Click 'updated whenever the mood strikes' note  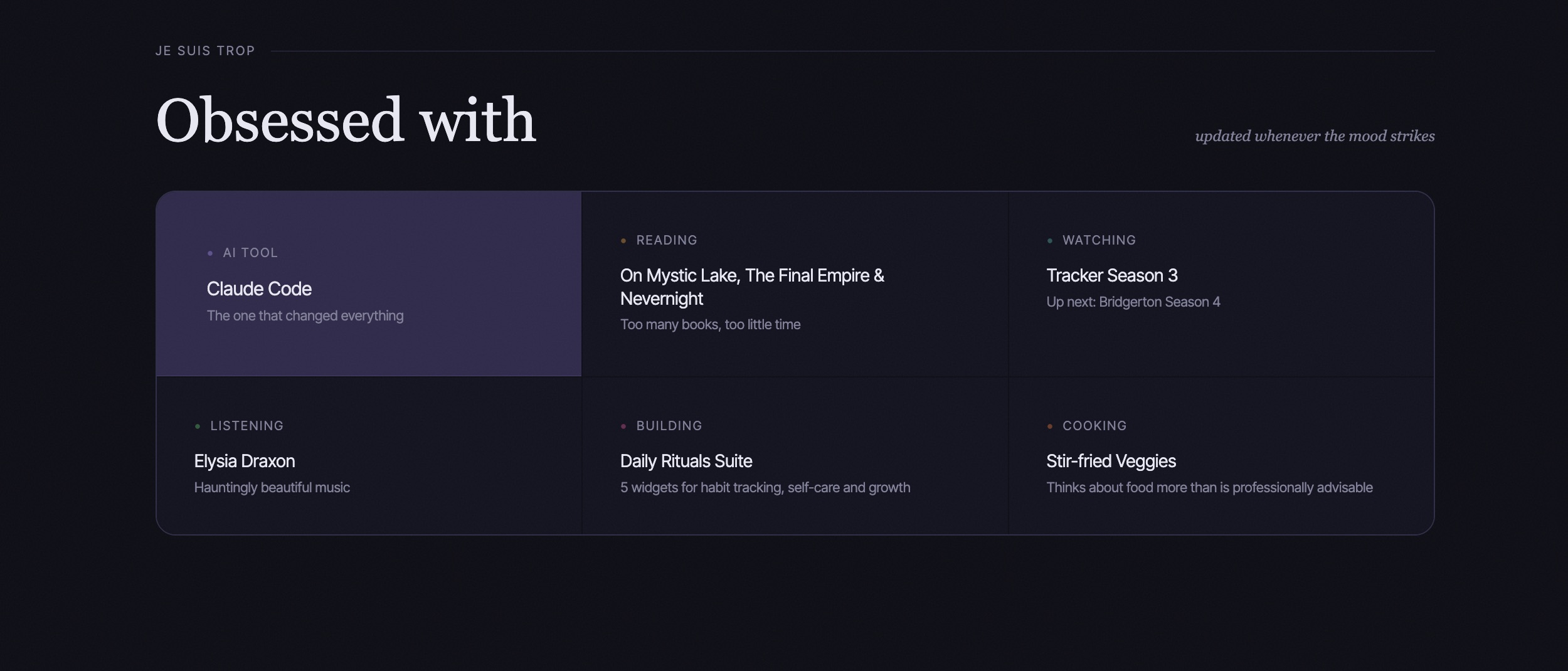pyautogui.click(x=1315, y=136)
